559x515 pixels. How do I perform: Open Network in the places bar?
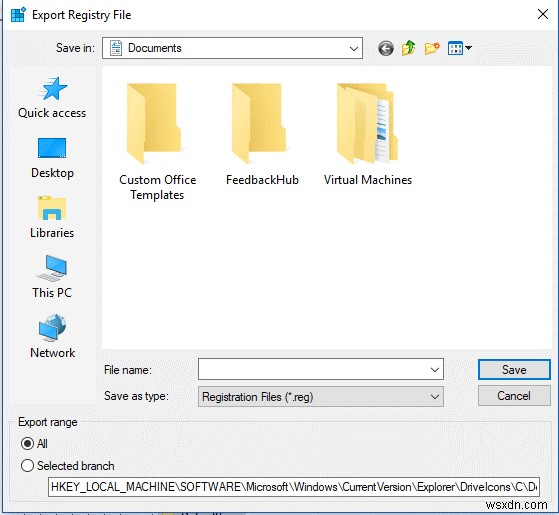52,336
